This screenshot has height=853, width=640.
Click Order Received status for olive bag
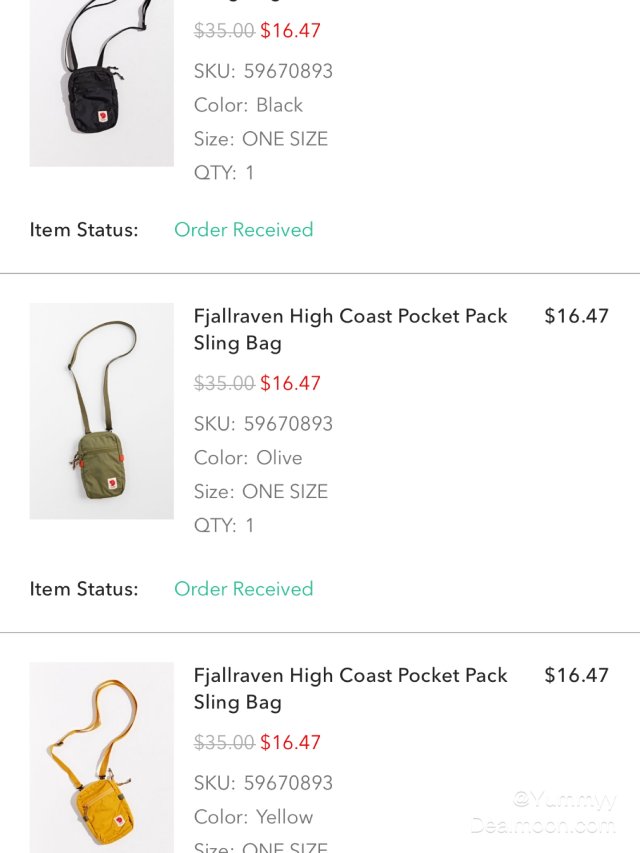point(243,589)
